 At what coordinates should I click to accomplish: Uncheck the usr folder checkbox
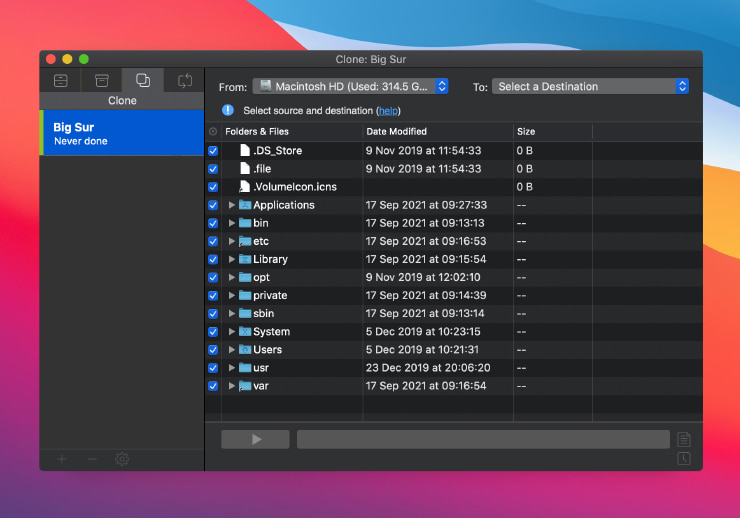(213, 368)
